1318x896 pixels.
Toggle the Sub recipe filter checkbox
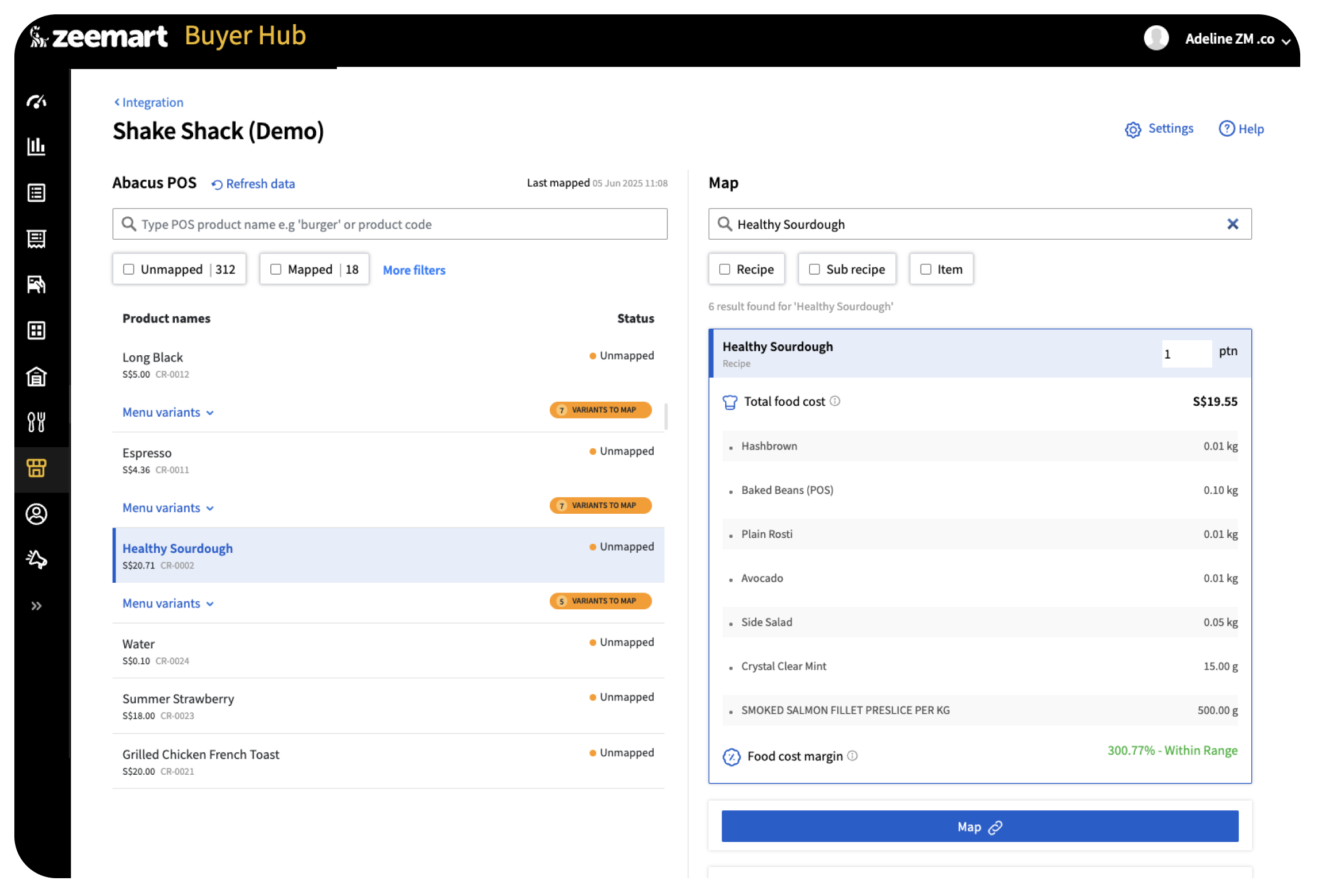point(814,269)
